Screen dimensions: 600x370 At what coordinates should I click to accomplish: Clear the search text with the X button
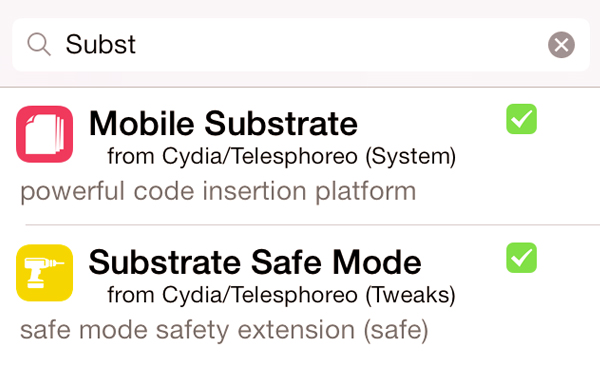tap(561, 45)
